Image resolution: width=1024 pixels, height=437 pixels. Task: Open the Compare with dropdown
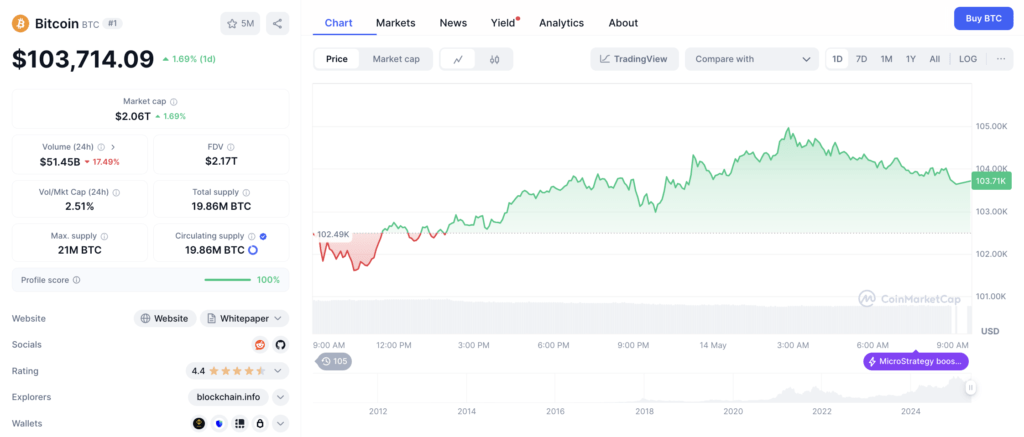(752, 59)
